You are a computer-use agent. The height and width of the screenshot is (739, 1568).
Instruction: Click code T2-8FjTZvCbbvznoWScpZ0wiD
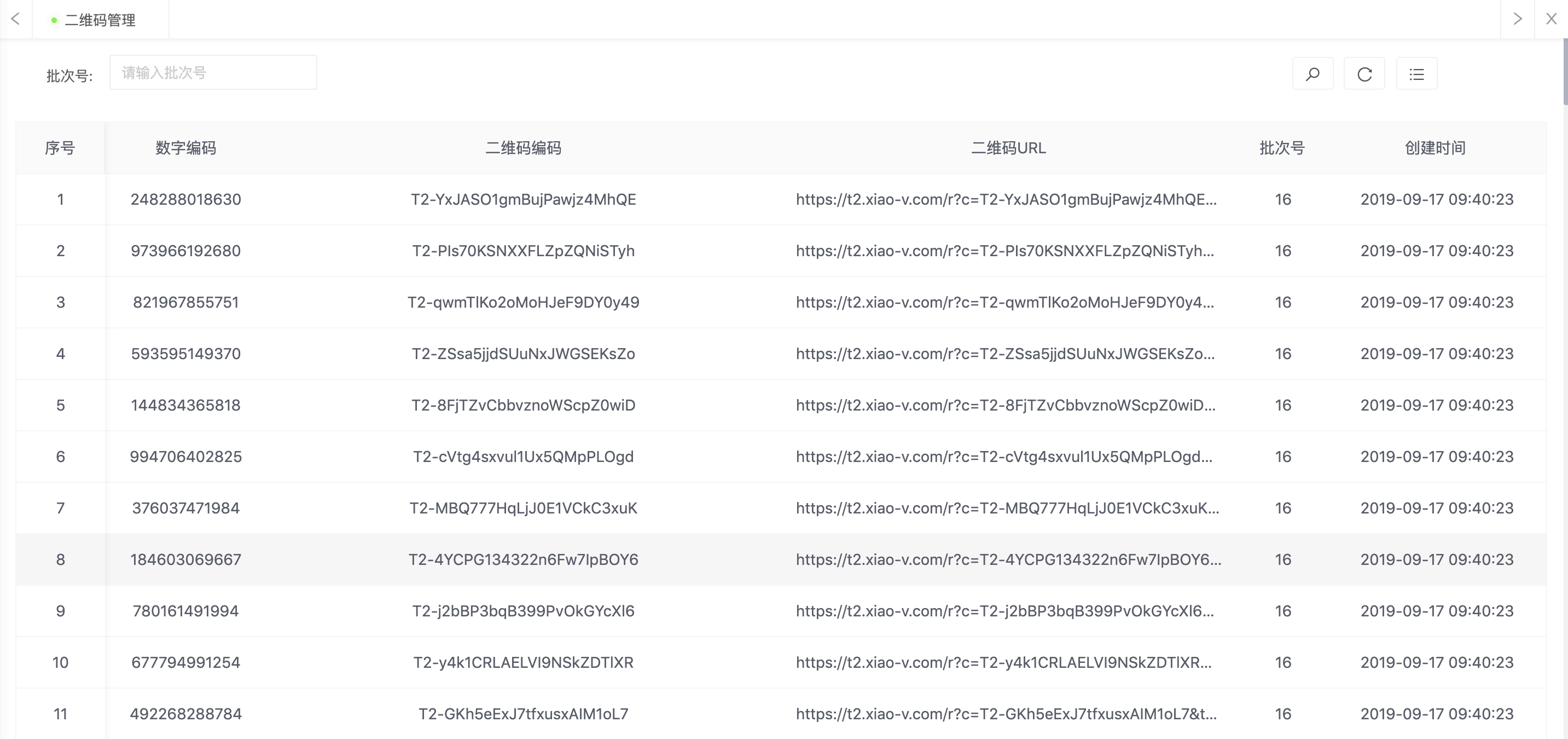523,406
